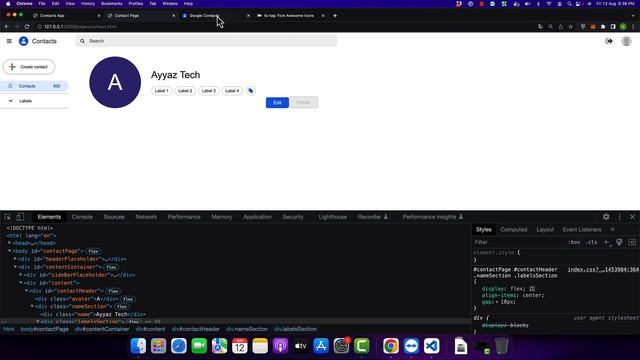Image resolution: width=640 pixels, height=360 pixels.
Task: Activate DevTools inspect element picker
Action: coord(8,217)
